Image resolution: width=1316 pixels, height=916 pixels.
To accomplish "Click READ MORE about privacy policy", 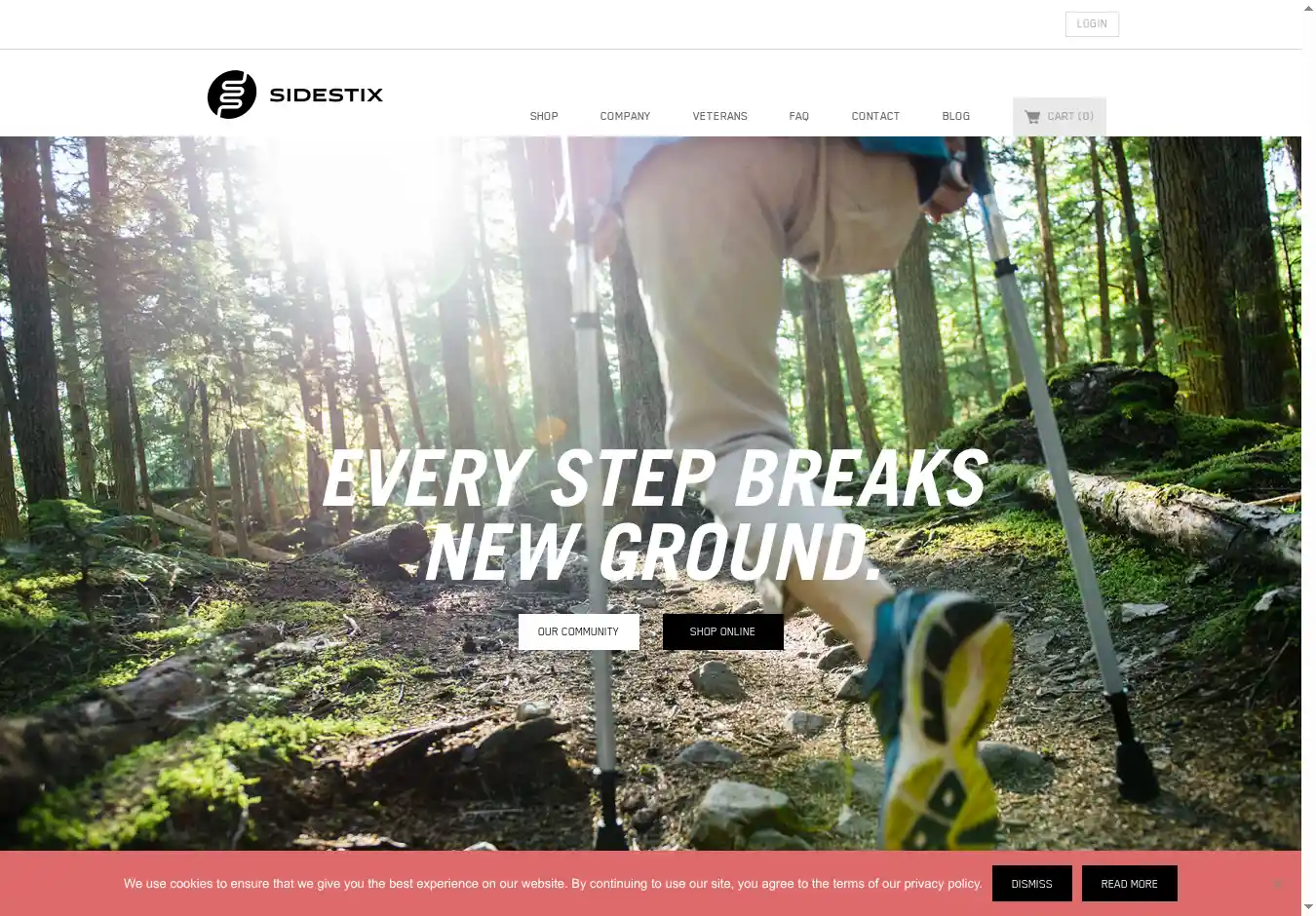I will tap(1130, 884).
